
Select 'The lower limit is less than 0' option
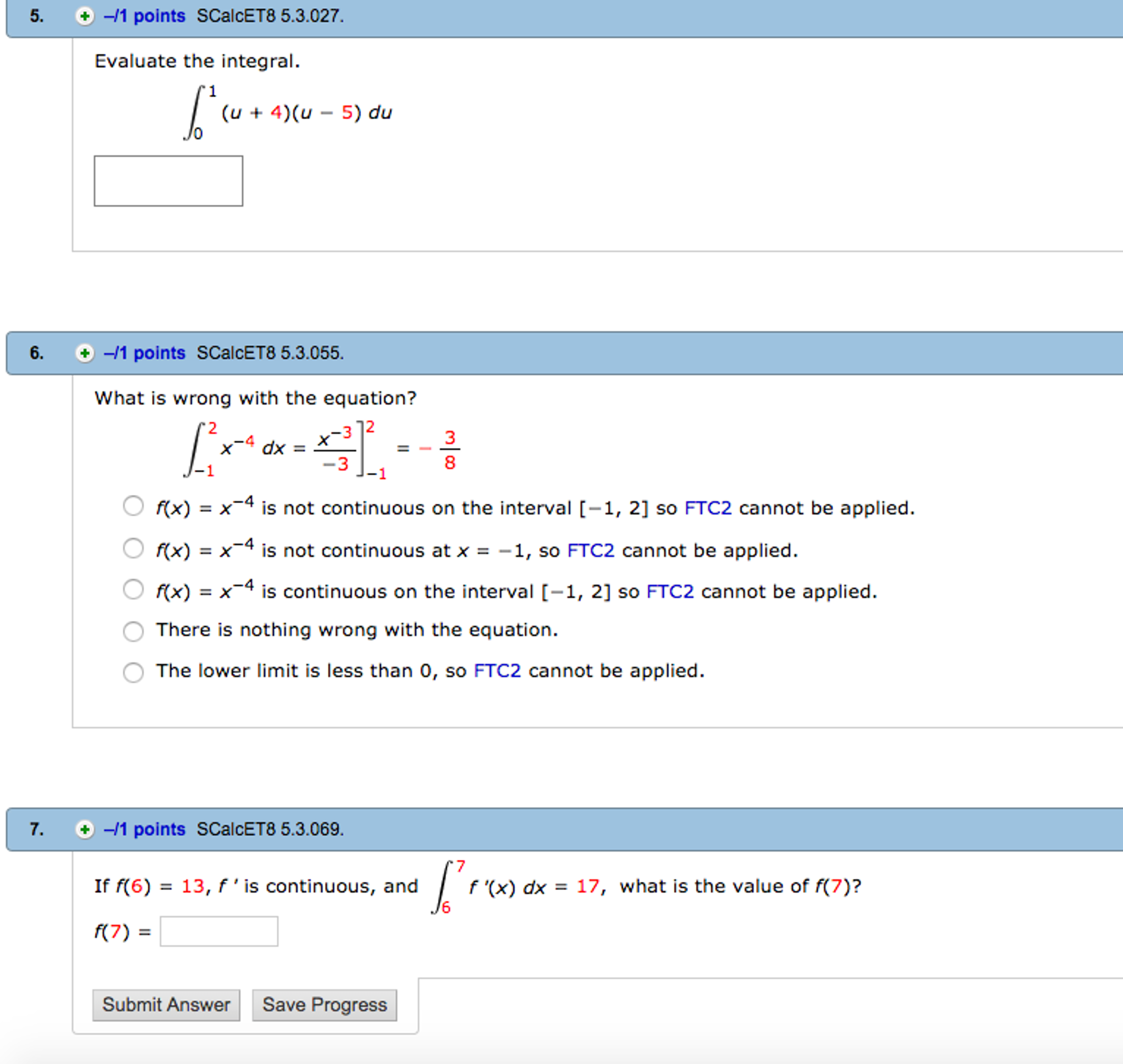point(133,673)
